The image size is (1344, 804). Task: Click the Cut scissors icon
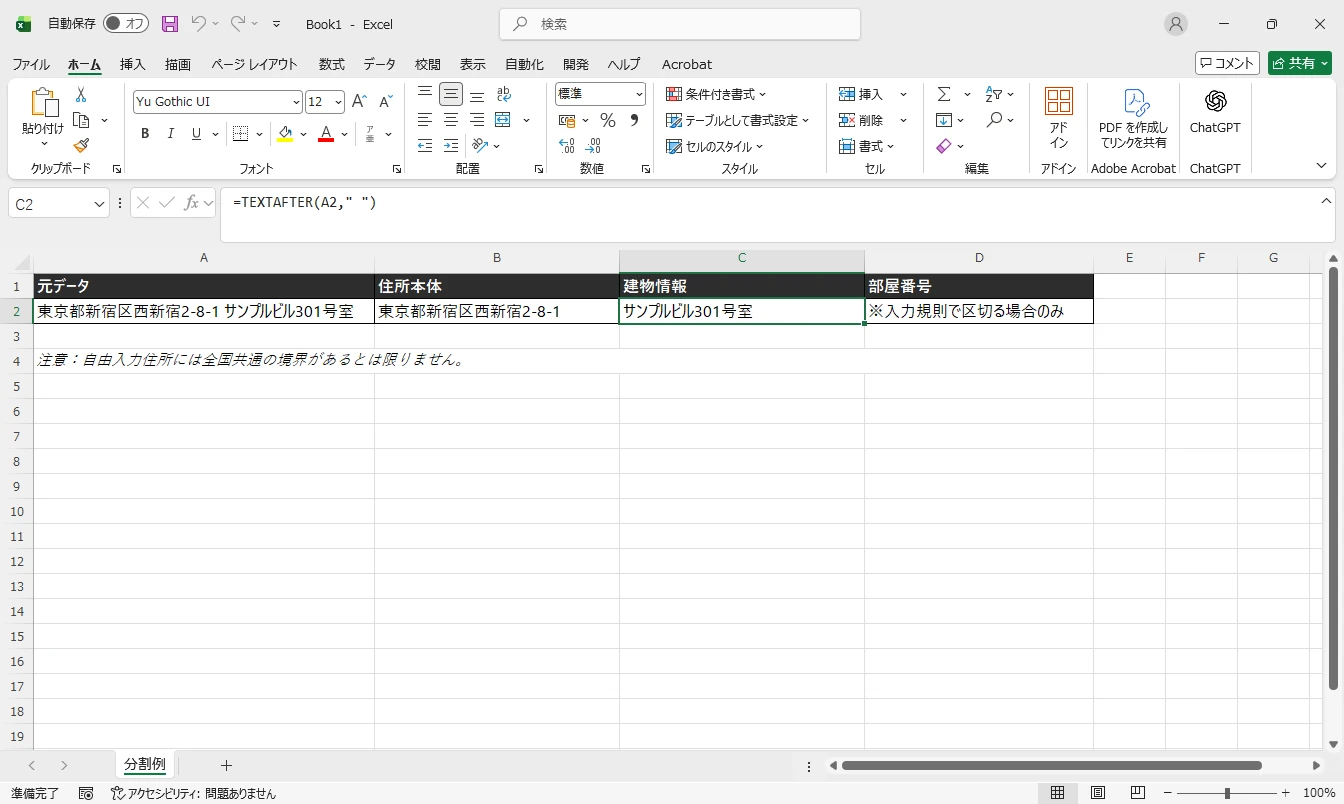tap(81, 95)
